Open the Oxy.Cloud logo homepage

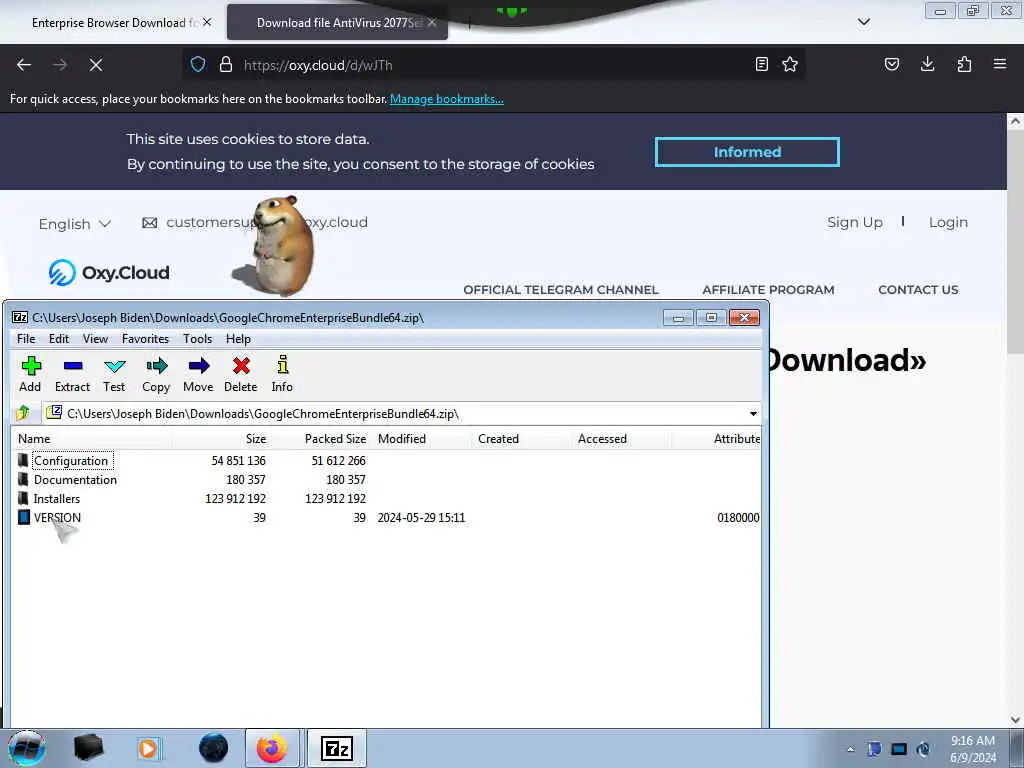click(109, 272)
